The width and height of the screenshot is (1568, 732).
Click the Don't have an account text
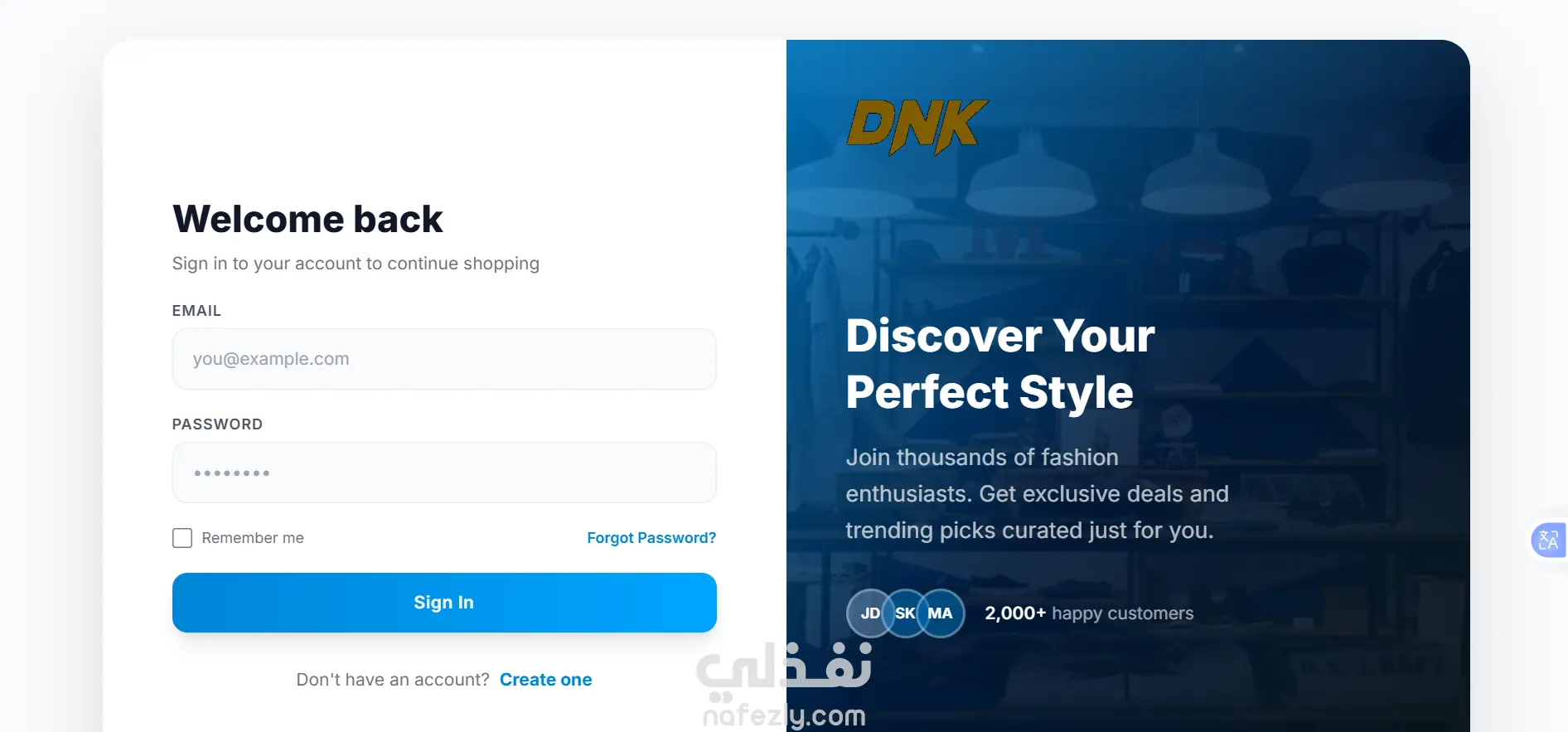click(x=393, y=680)
